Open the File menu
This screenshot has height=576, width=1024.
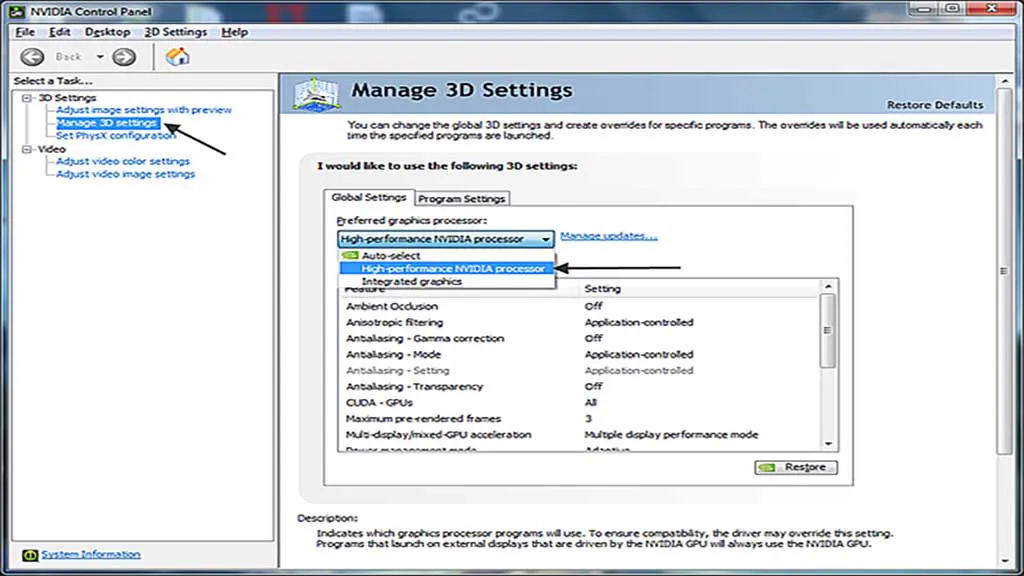coord(25,32)
